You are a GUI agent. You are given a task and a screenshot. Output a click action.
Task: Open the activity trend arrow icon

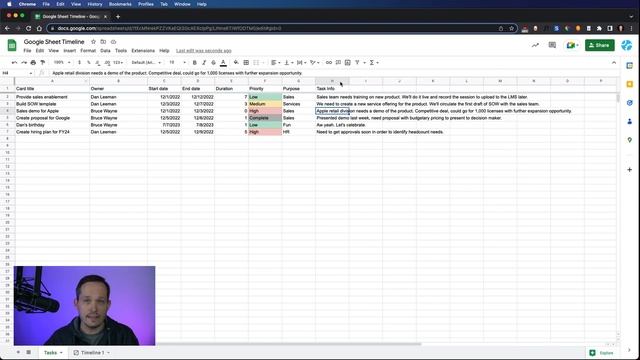(535, 45)
